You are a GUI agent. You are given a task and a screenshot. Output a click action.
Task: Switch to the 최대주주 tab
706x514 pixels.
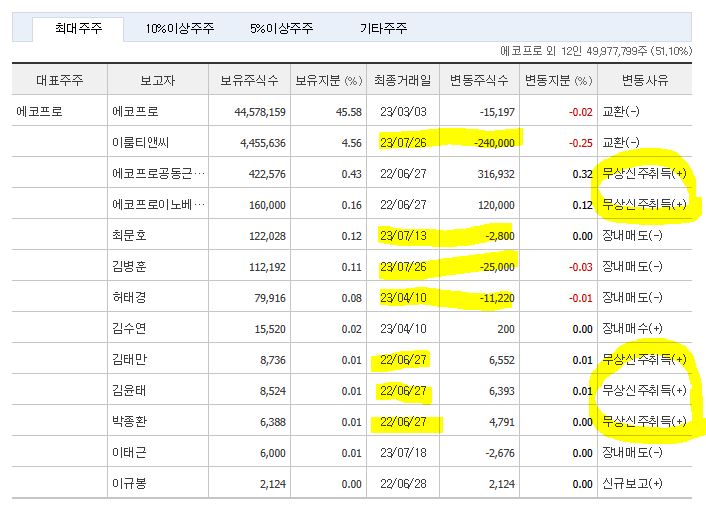[78, 29]
